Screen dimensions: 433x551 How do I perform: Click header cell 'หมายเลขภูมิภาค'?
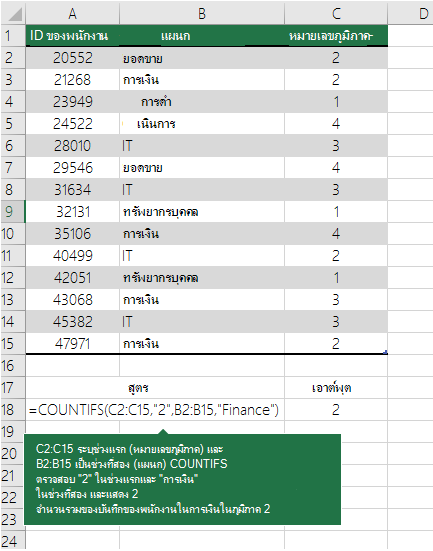click(x=336, y=35)
